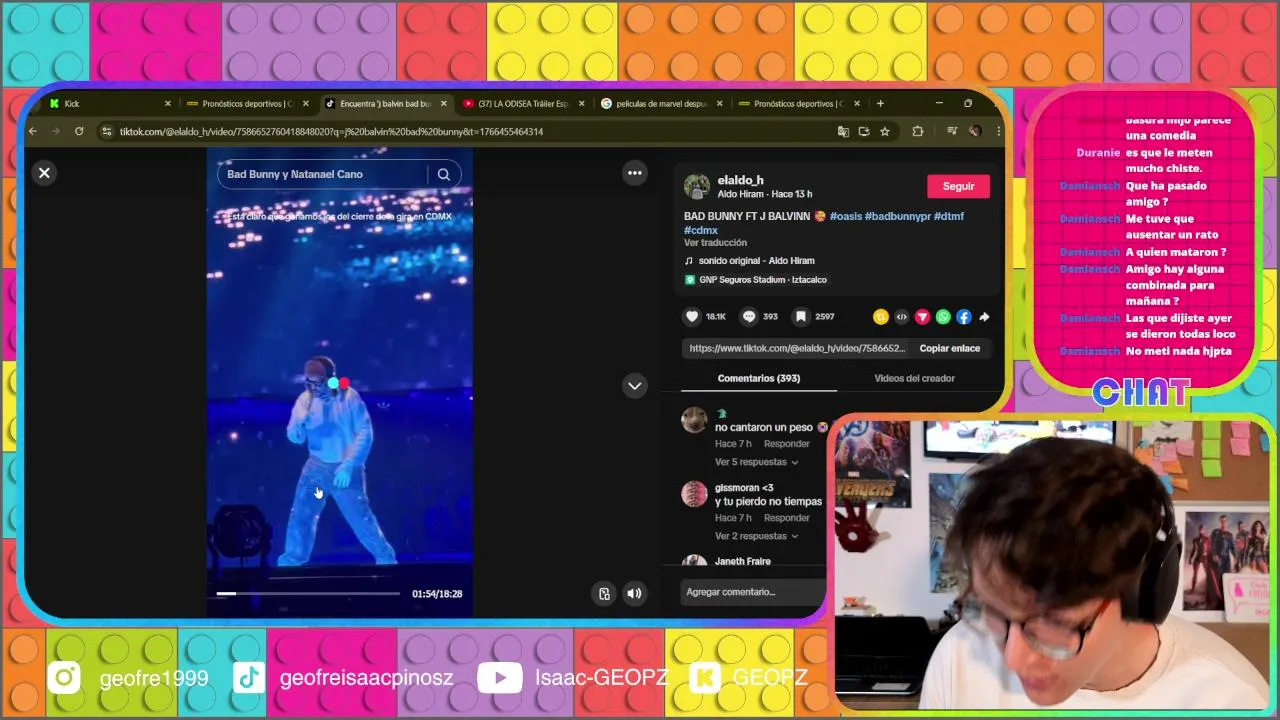Click the Janeth Fraire commenter name
The width and height of the screenshot is (1280, 720).
(742, 561)
